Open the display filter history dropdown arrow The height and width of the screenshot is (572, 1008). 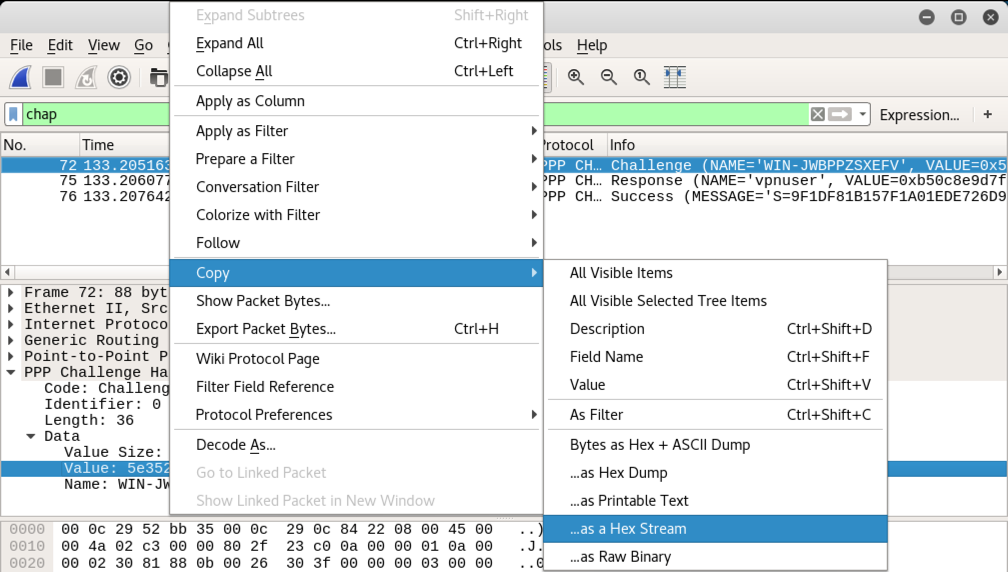pos(862,114)
